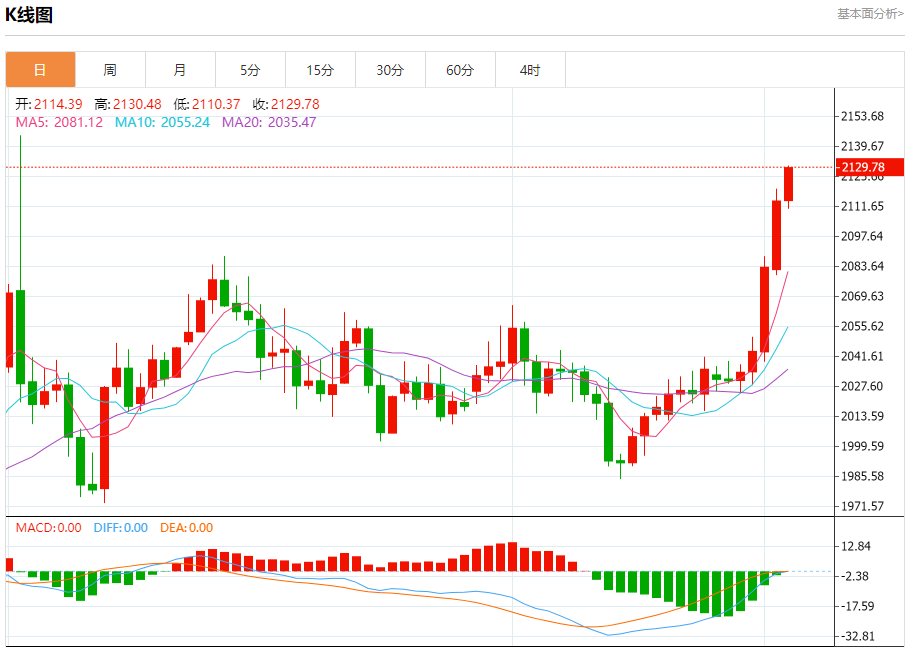Viewport: 910px width, 647px height.
Task: Open the 4时 interval tab
Action: pyautogui.click(x=530, y=70)
